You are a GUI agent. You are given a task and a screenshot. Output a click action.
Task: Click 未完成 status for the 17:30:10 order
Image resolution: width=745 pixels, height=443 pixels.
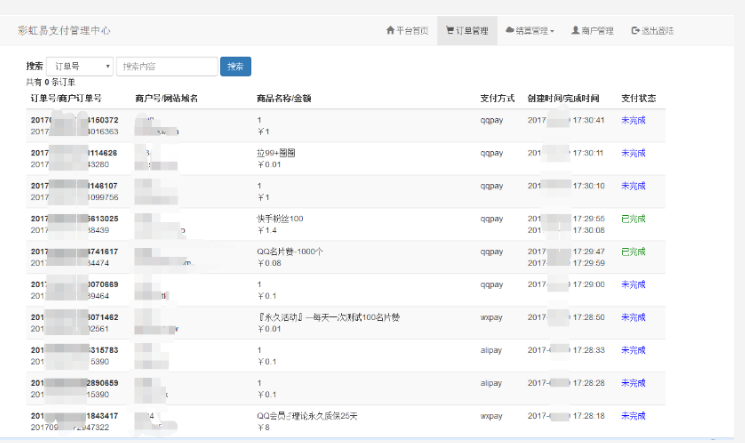click(x=633, y=186)
